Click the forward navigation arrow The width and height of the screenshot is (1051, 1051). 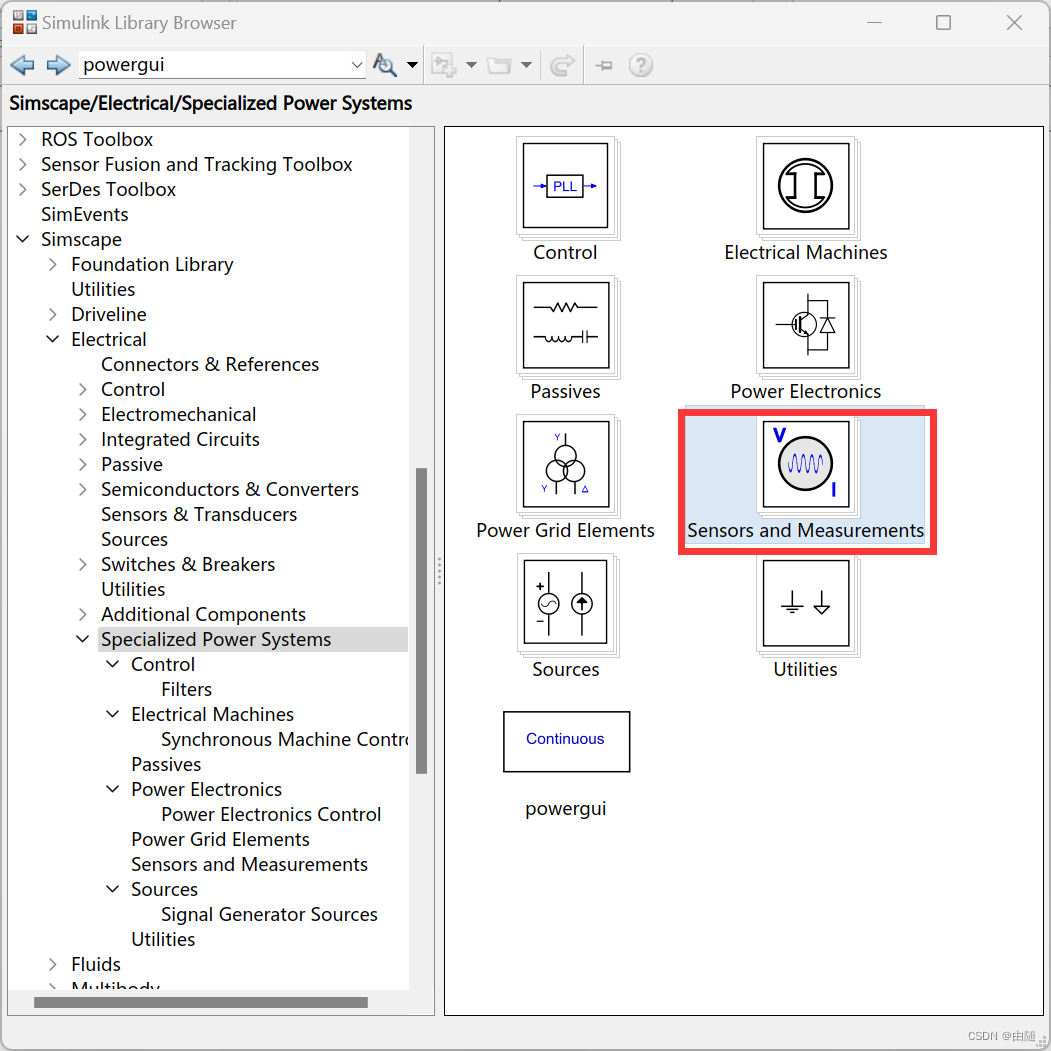[x=58, y=65]
